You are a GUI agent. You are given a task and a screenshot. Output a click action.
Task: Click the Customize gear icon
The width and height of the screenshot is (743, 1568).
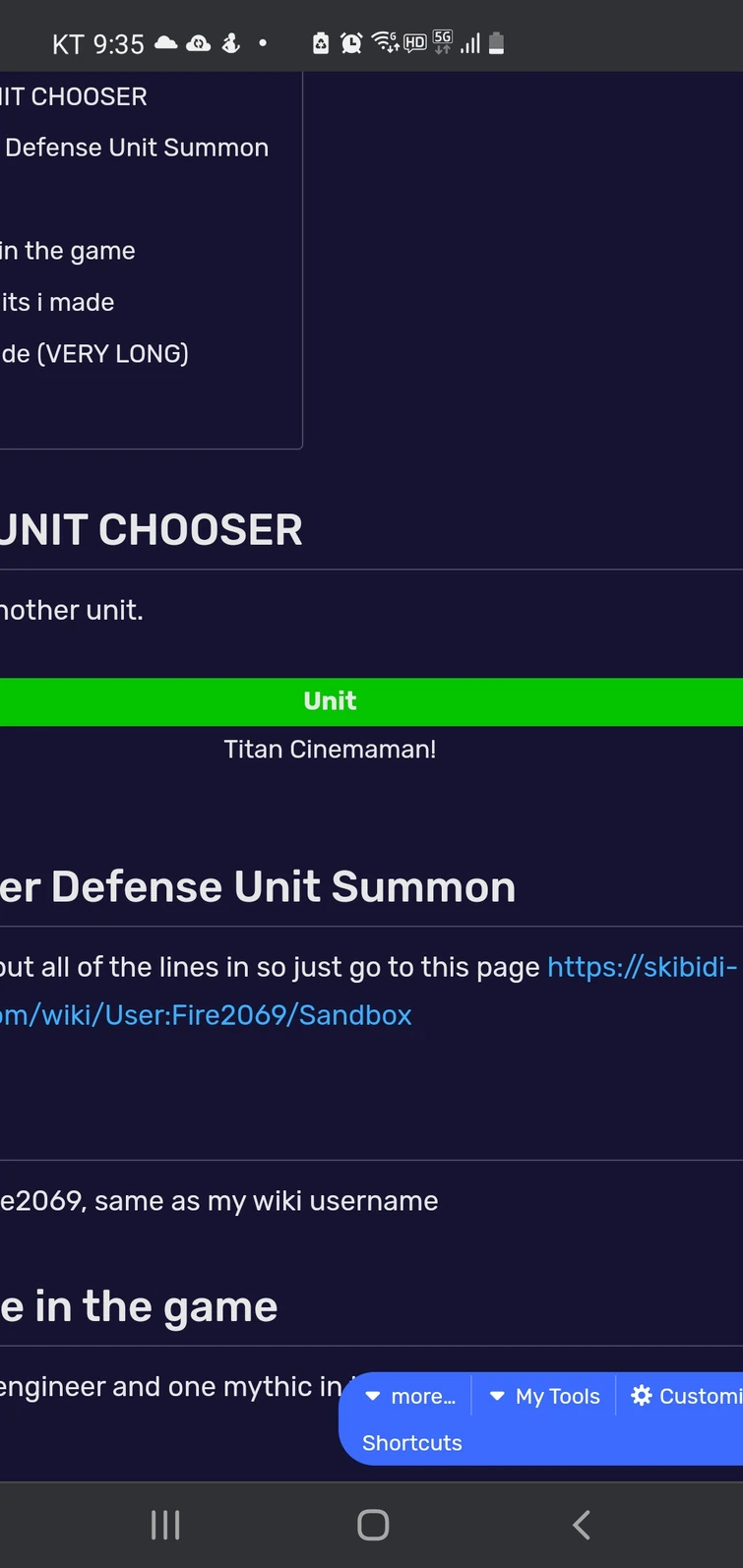coord(642,1395)
